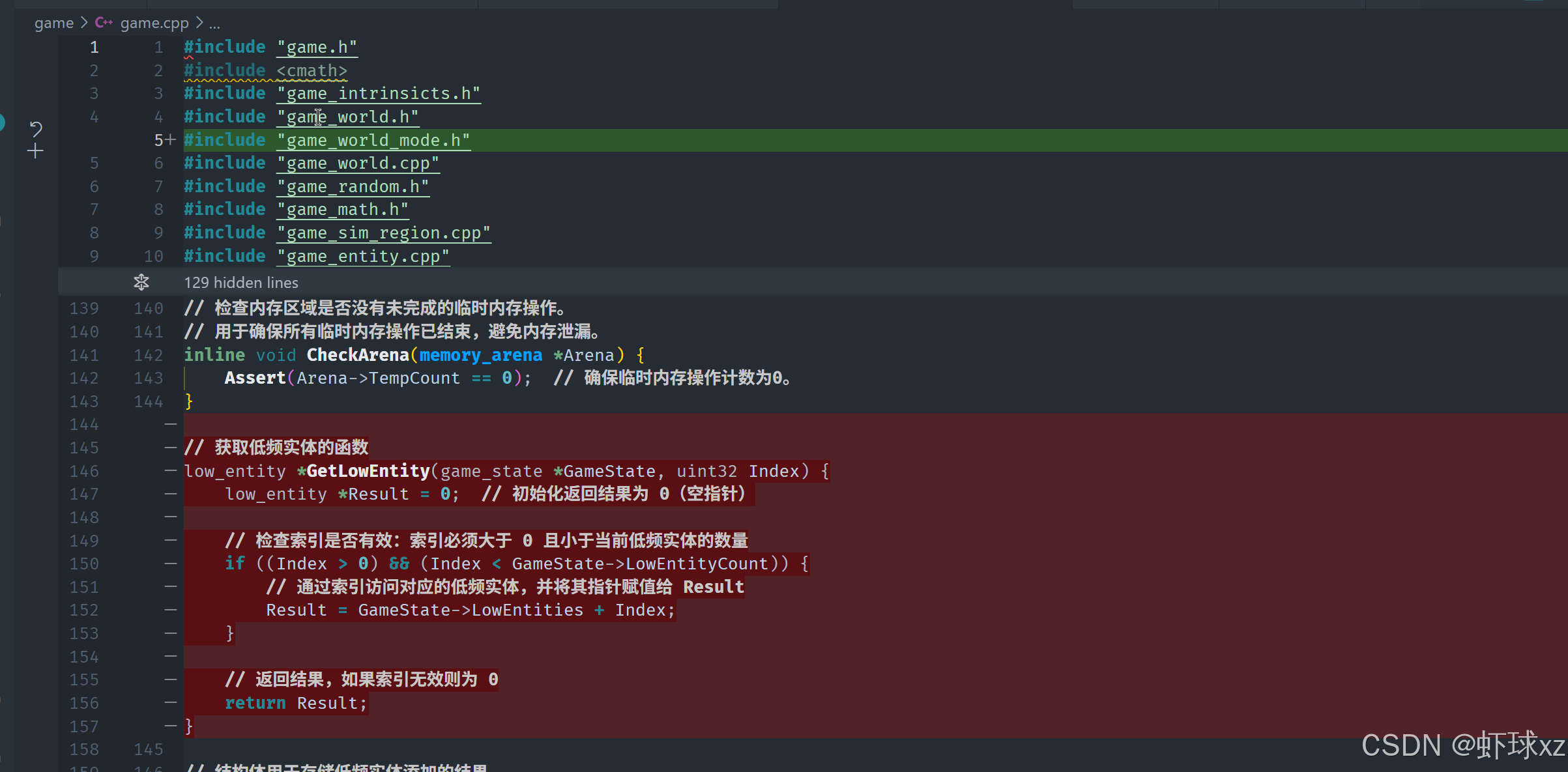Click the <cmath> include with warning underline

[x=312, y=70]
